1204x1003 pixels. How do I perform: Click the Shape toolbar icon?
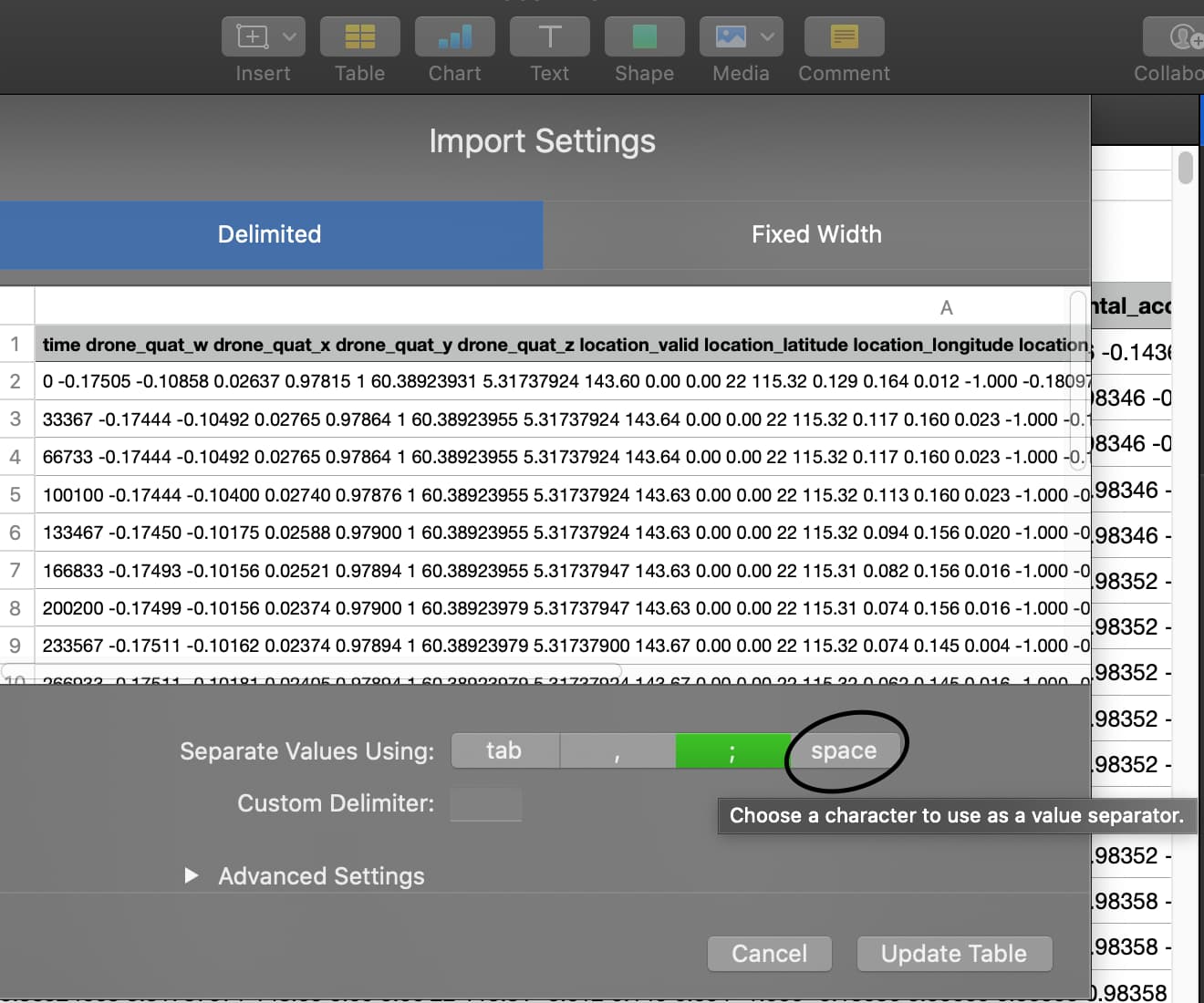(x=644, y=36)
